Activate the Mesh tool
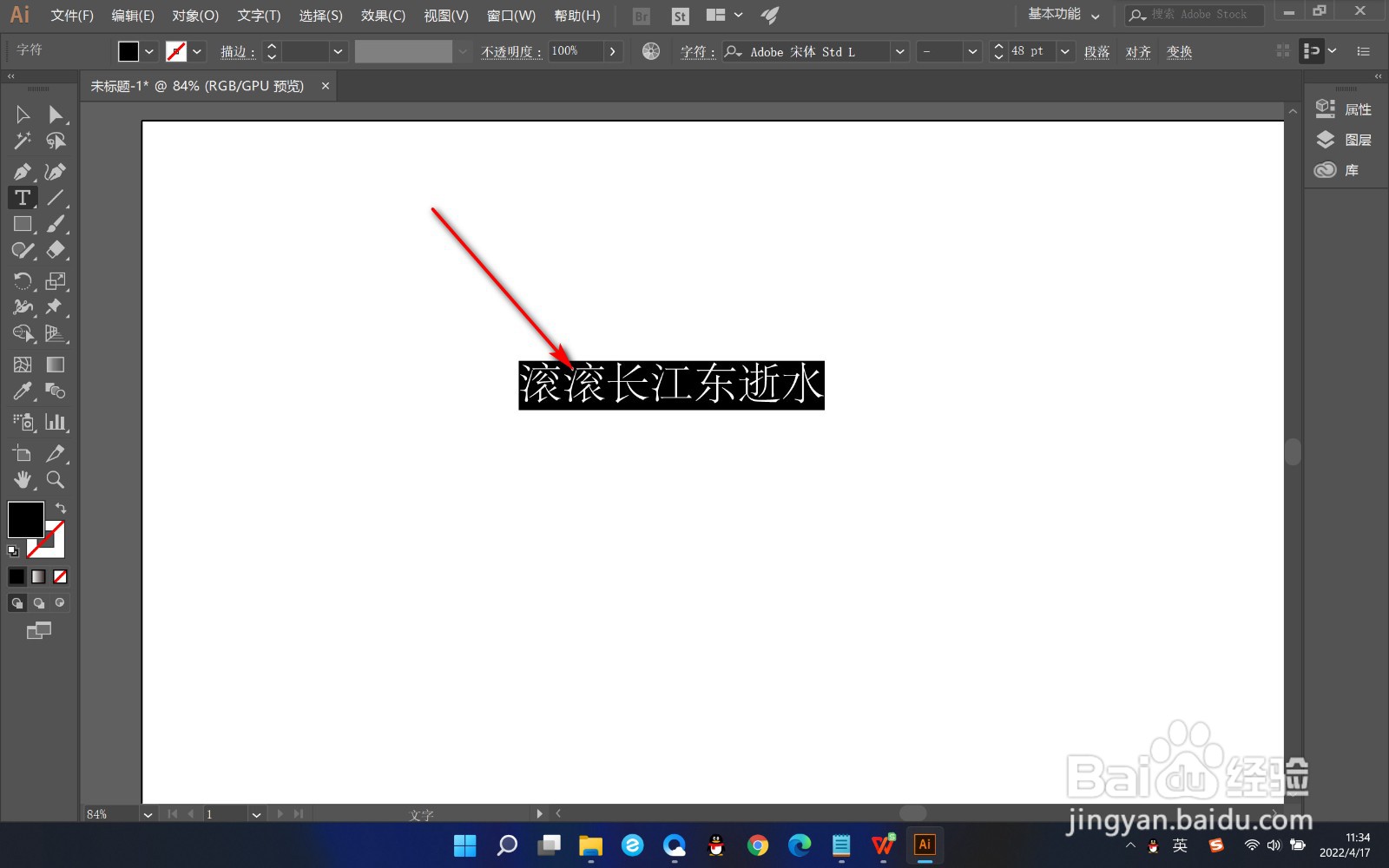1389x868 pixels. coord(23,365)
